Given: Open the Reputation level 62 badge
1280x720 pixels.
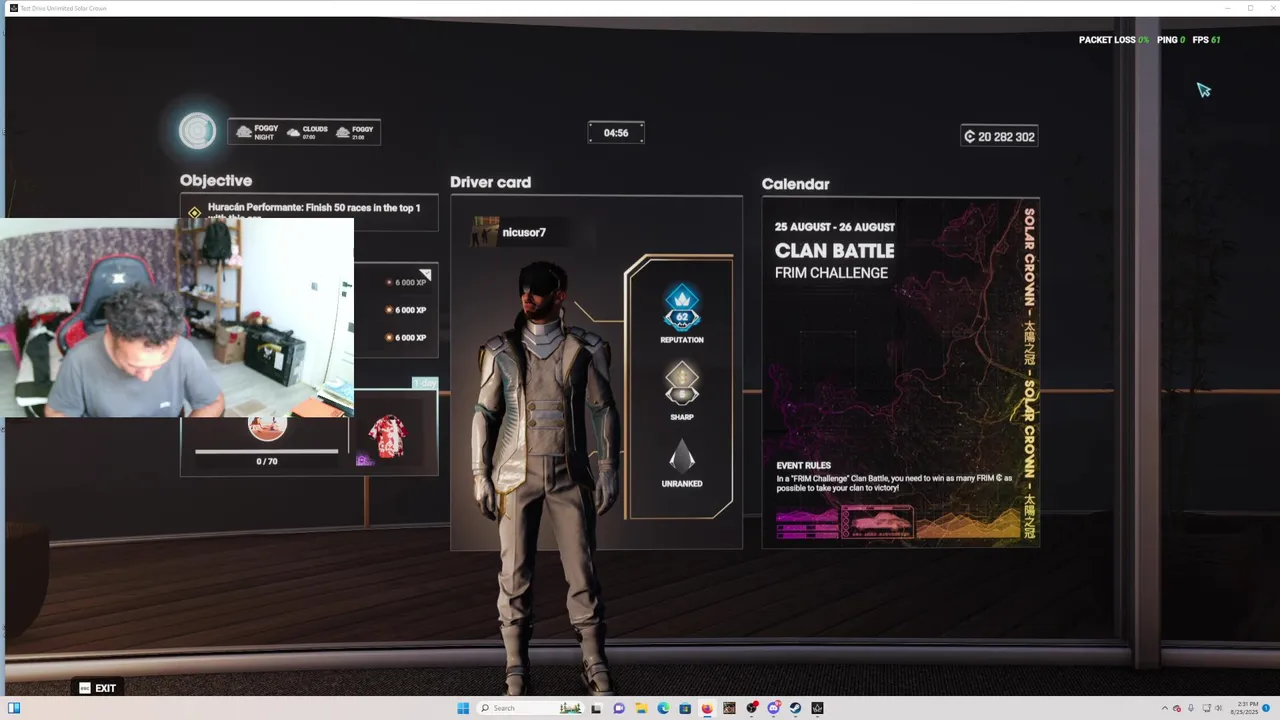Looking at the screenshot, I should 682,309.
